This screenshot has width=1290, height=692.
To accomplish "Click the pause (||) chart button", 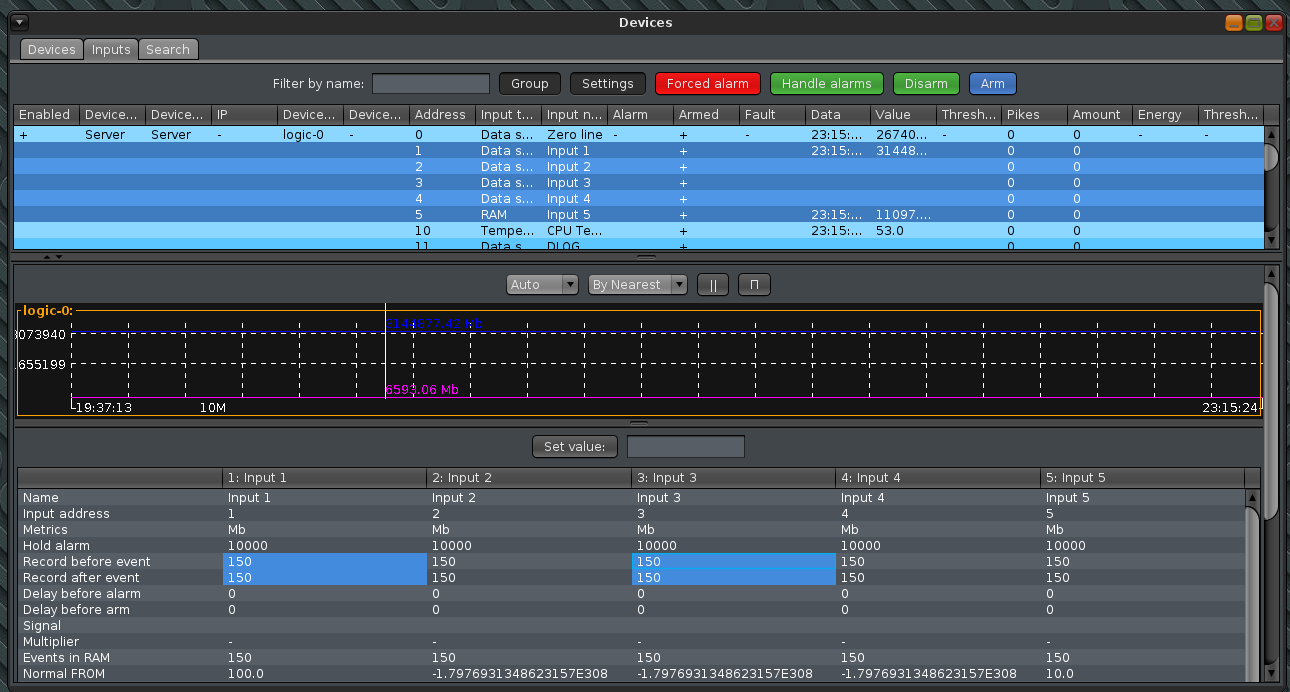I will click(x=713, y=285).
